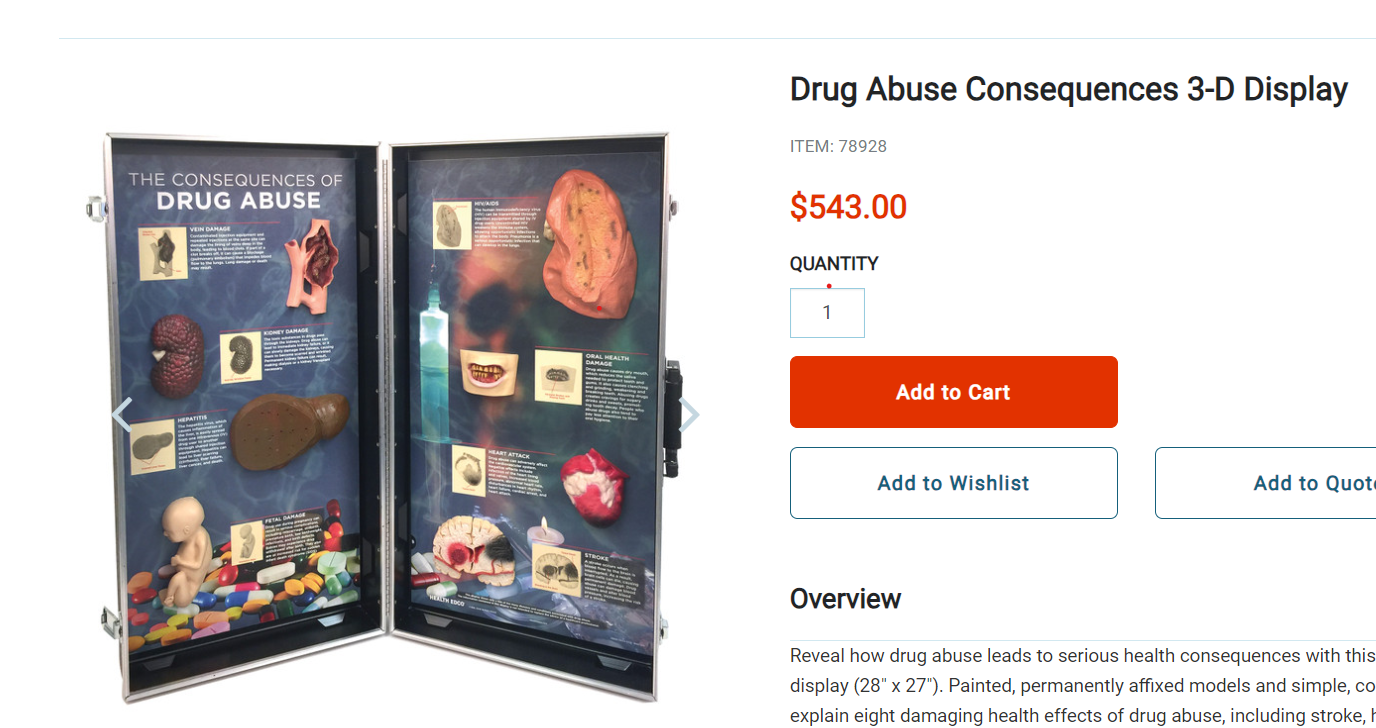
Task: Click the black case latch on display edge
Action: [671, 418]
